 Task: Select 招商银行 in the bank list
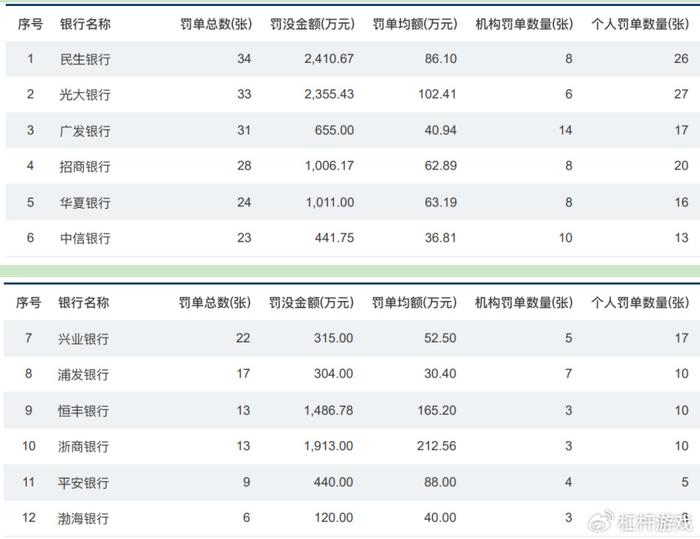pos(85,167)
